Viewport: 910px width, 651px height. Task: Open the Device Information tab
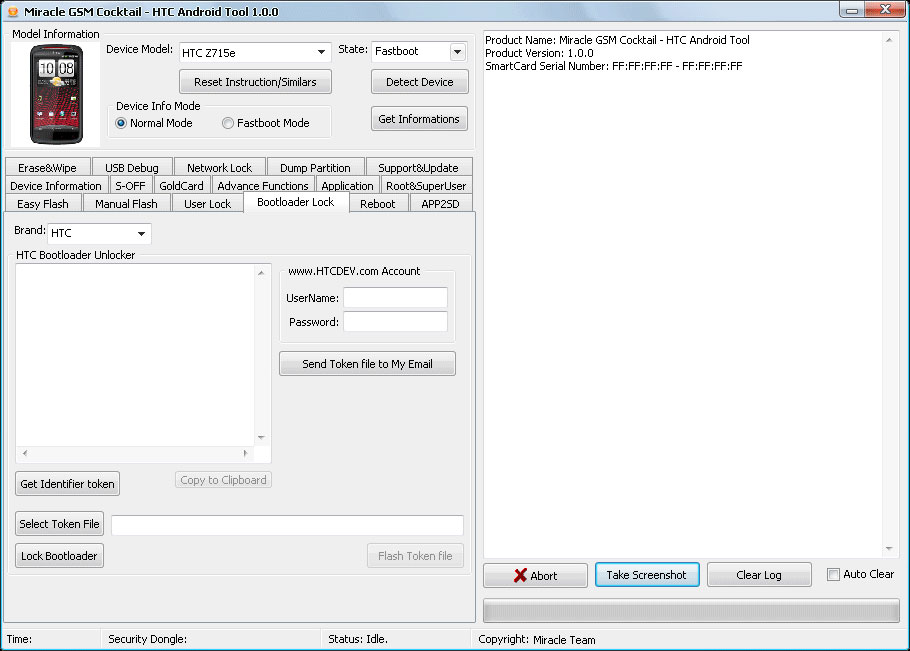pos(56,186)
